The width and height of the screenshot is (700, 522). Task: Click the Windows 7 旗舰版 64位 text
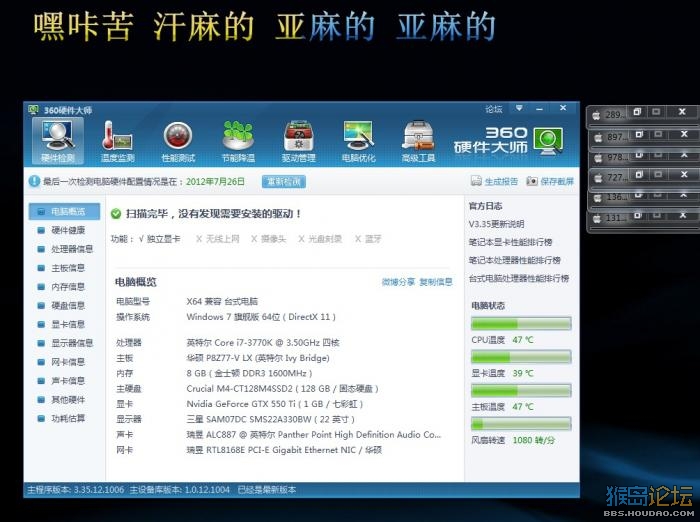(261, 317)
